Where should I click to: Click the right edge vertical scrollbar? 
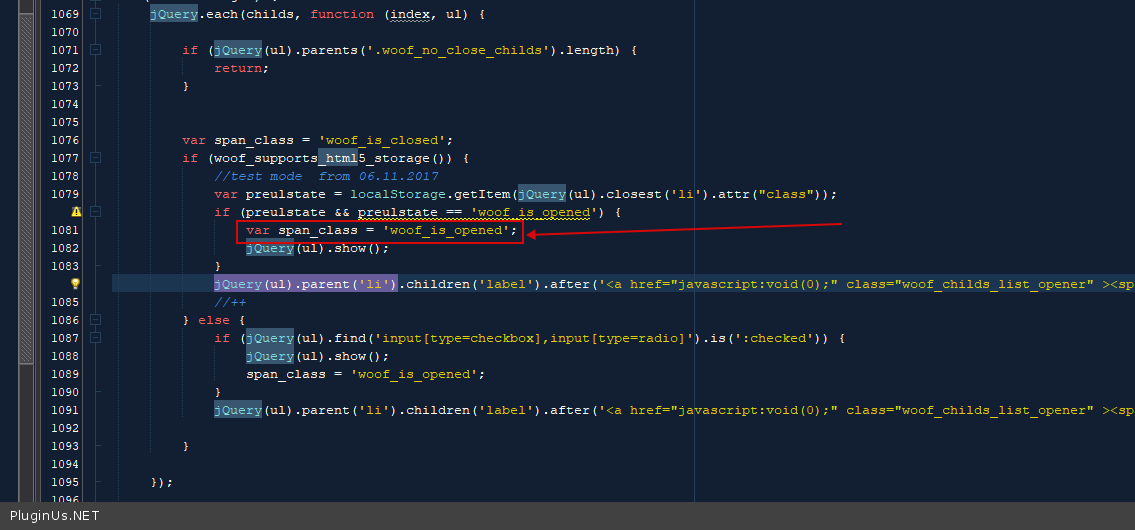1129,250
